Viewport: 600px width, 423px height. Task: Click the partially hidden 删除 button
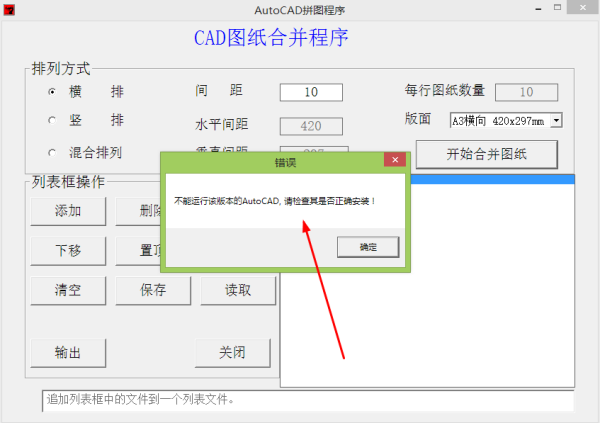(x=138, y=211)
